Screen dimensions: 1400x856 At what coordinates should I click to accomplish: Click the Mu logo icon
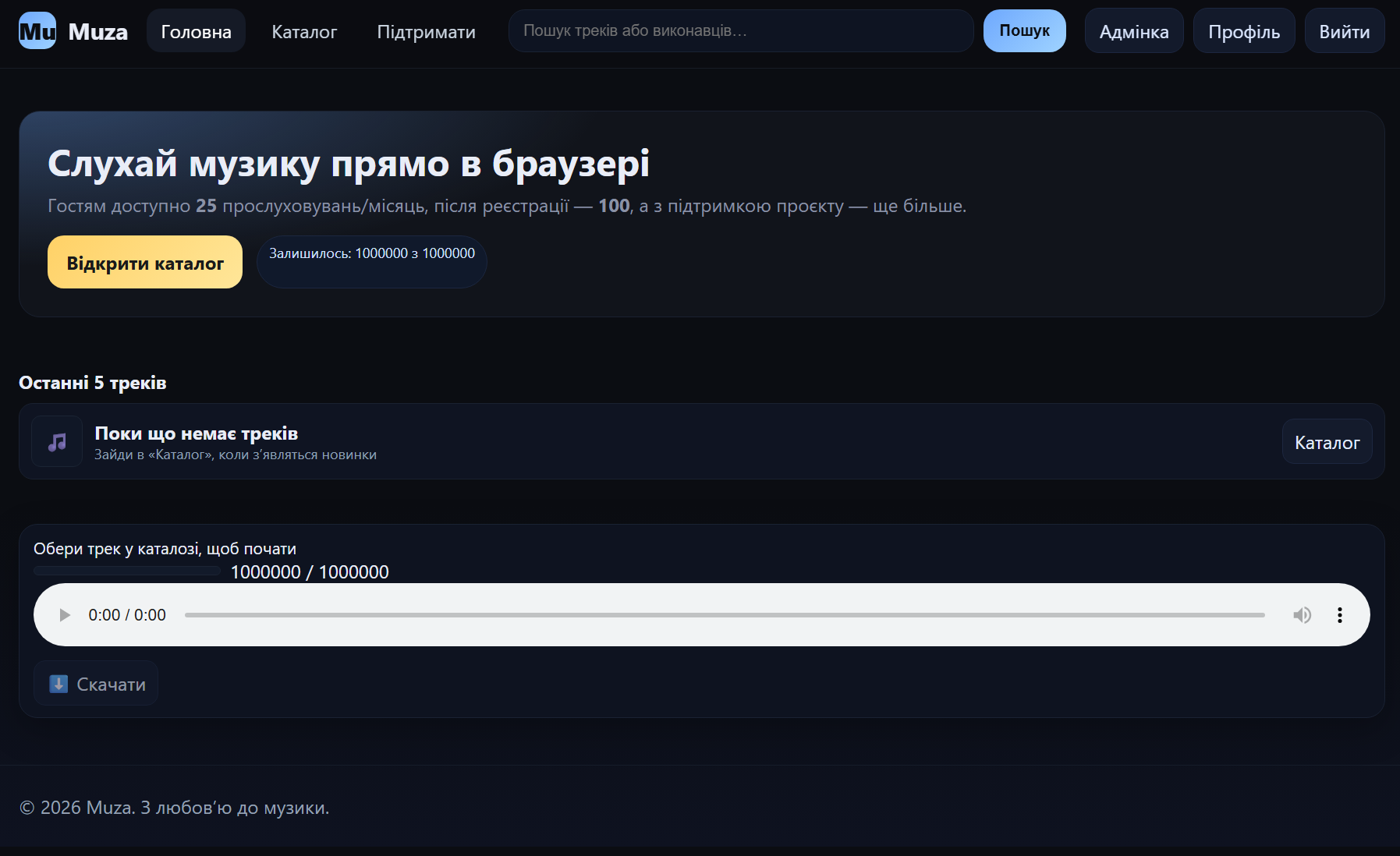pyautogui.click(x=37, y=31)
